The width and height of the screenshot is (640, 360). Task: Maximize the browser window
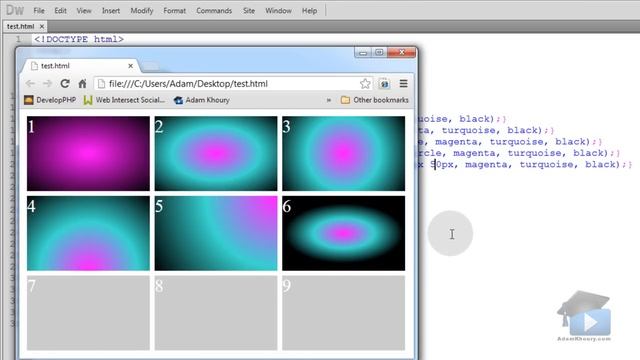pos(379,52)
